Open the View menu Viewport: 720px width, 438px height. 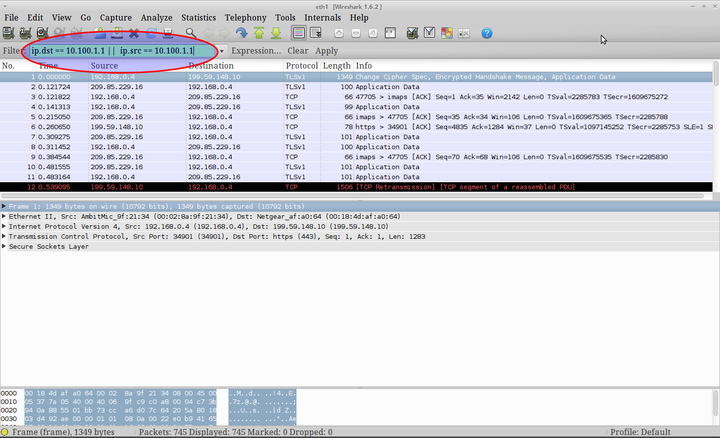[61, 17]
